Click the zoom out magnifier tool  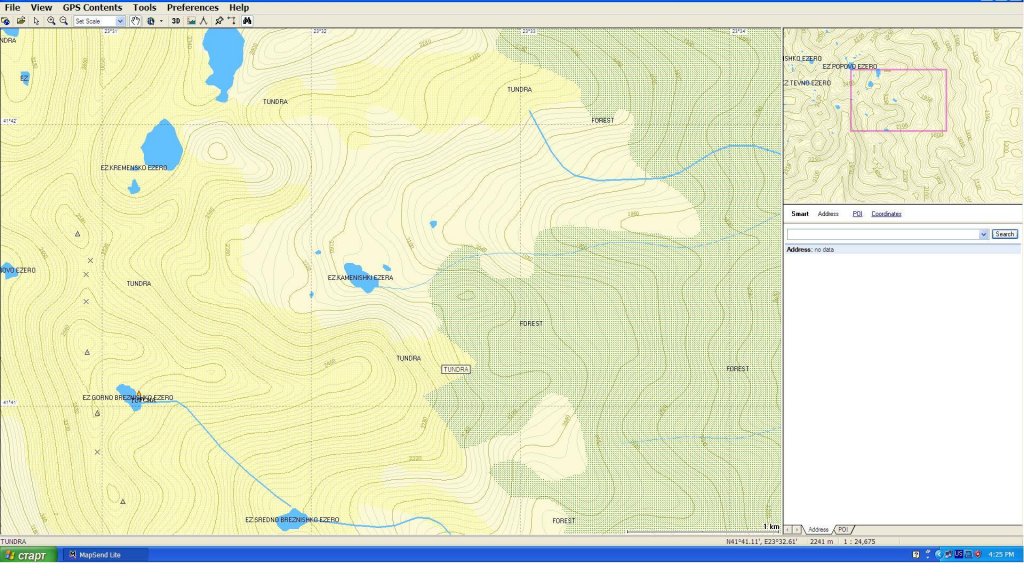64,21
